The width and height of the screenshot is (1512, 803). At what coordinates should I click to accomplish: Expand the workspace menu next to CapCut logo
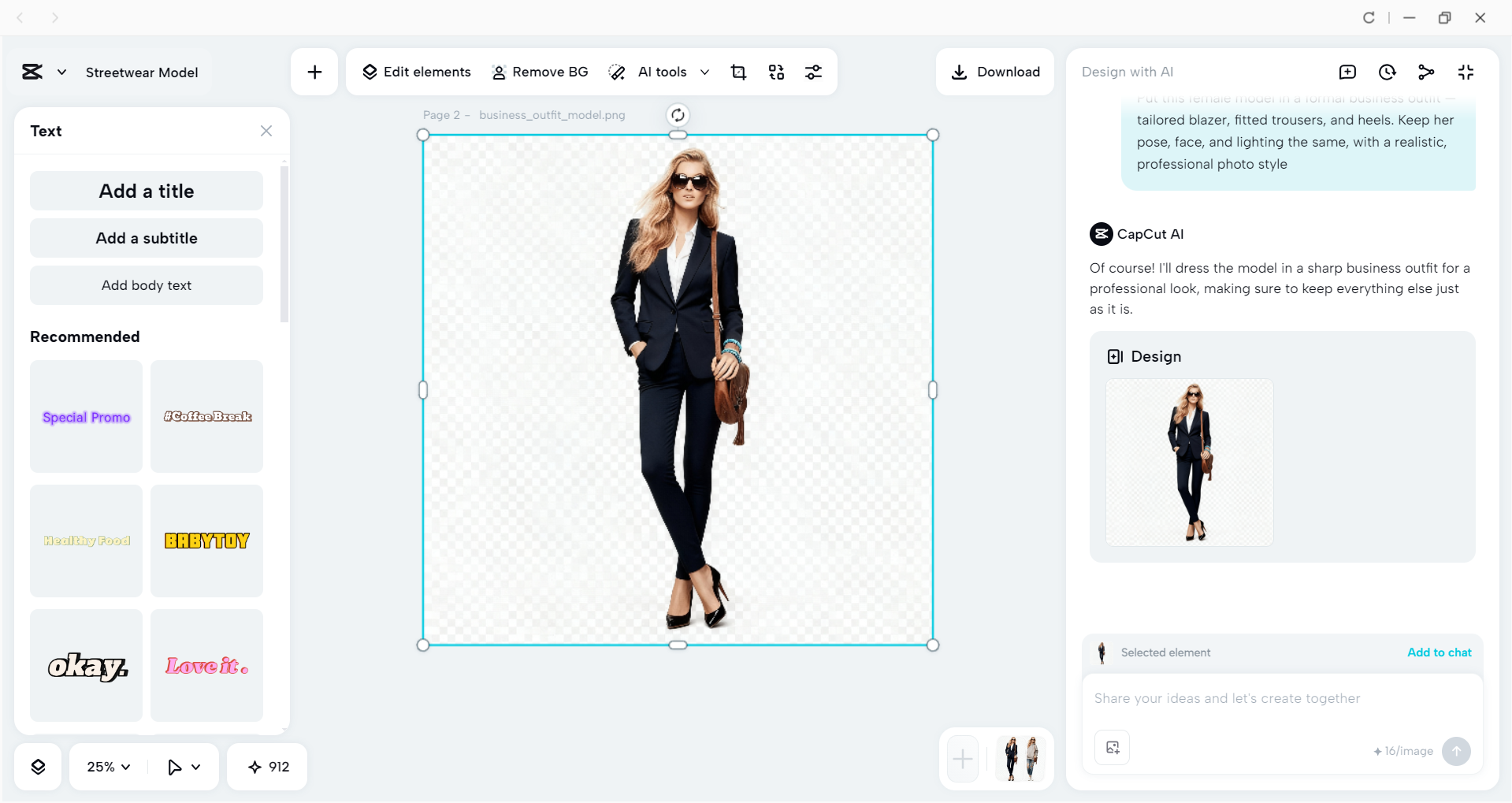click(63, 72)
